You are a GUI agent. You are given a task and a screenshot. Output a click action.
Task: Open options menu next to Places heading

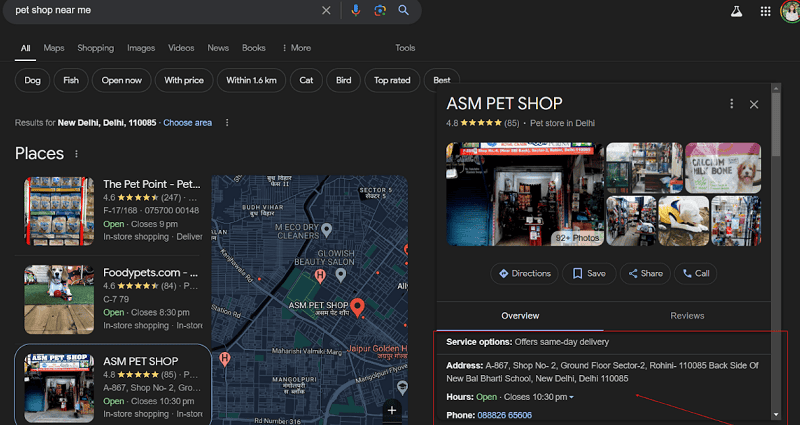76,154
